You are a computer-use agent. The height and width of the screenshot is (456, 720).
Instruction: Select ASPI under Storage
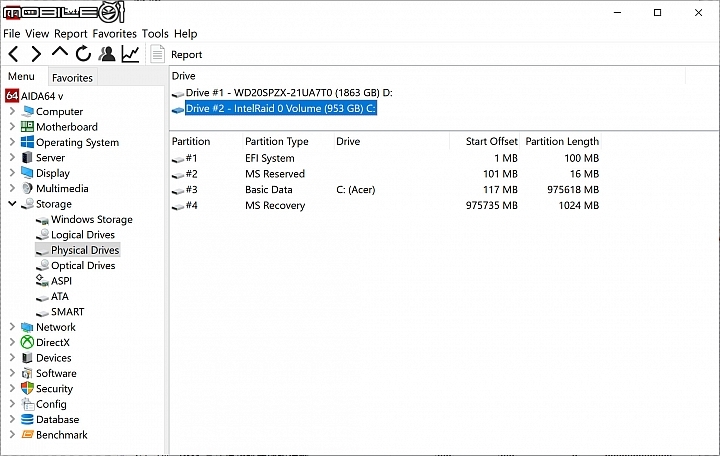coord(61,281)
